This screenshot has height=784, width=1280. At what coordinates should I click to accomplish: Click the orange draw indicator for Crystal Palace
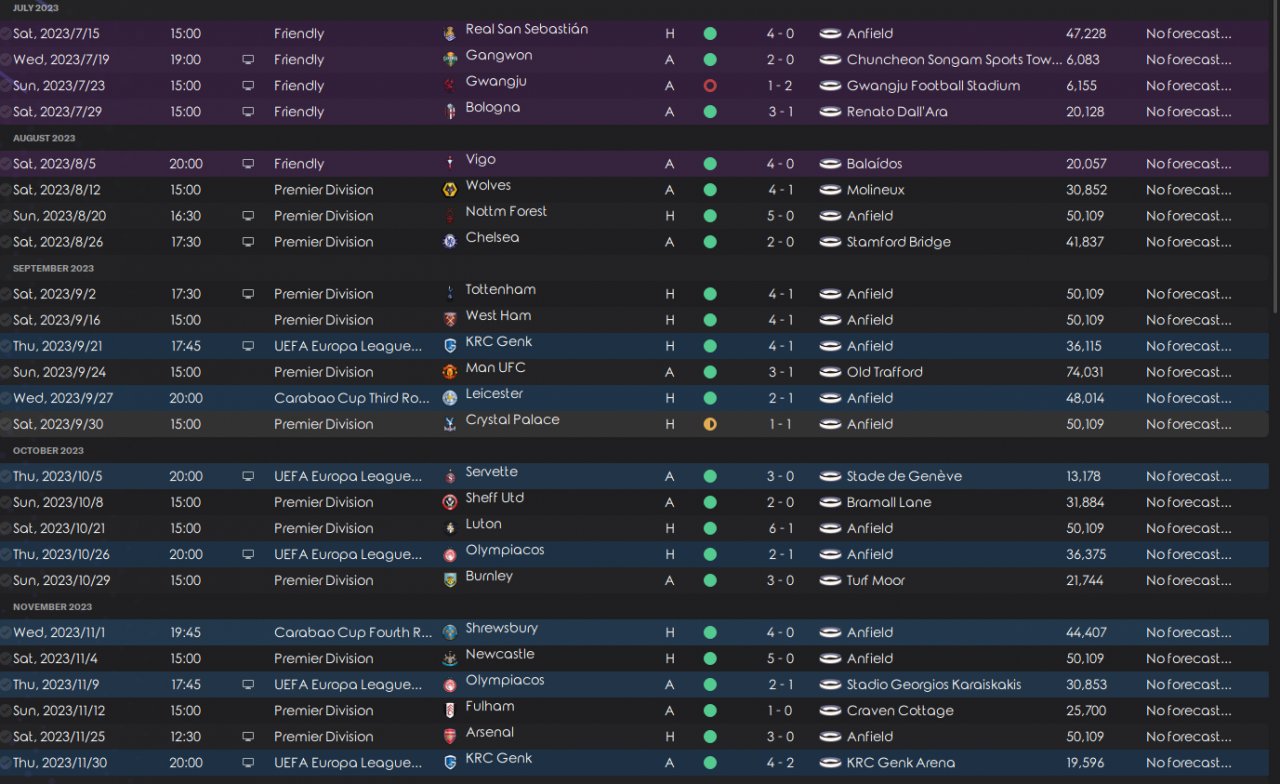(x=710, y=424)
